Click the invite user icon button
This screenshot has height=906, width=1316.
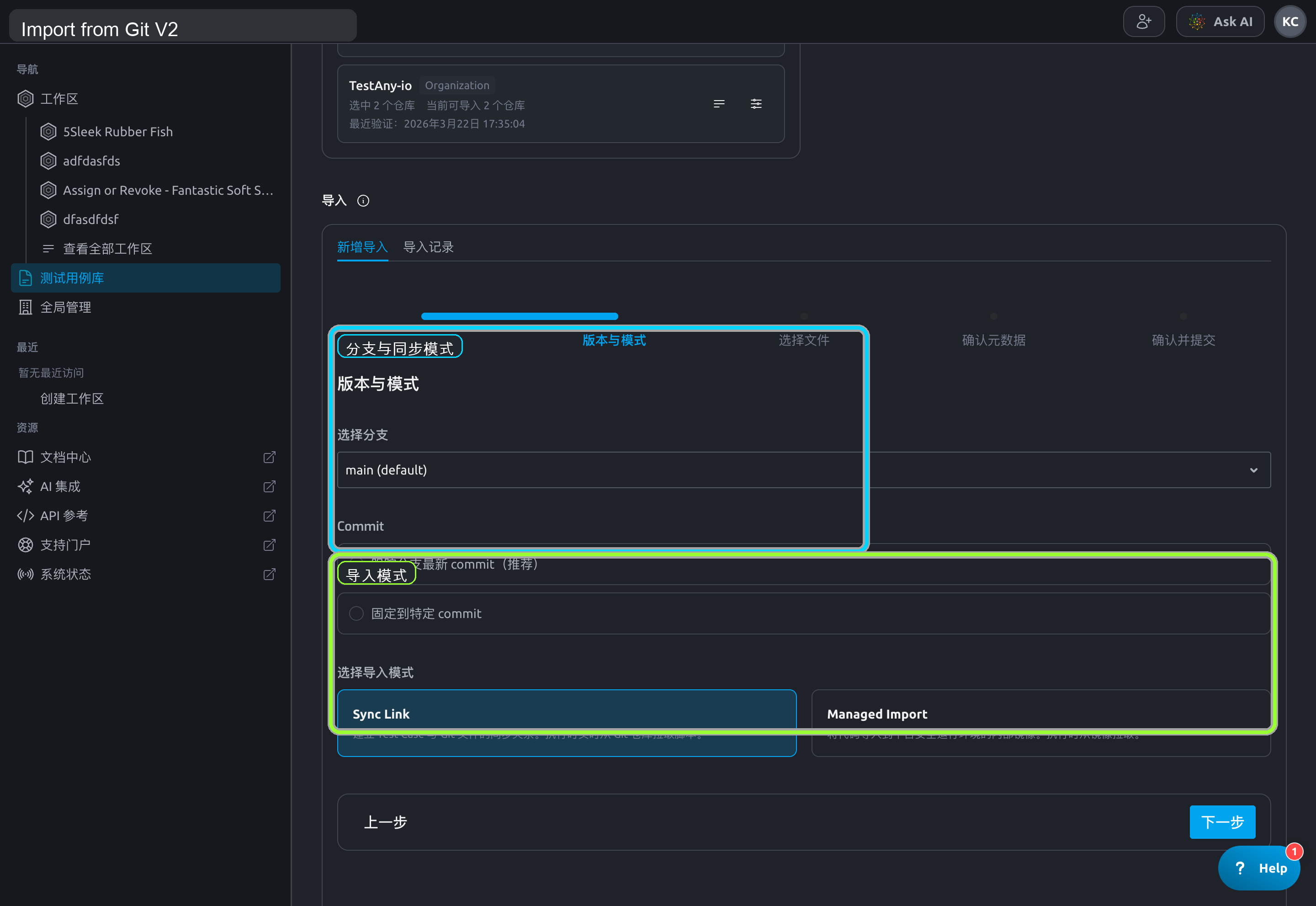[1143, 21]
